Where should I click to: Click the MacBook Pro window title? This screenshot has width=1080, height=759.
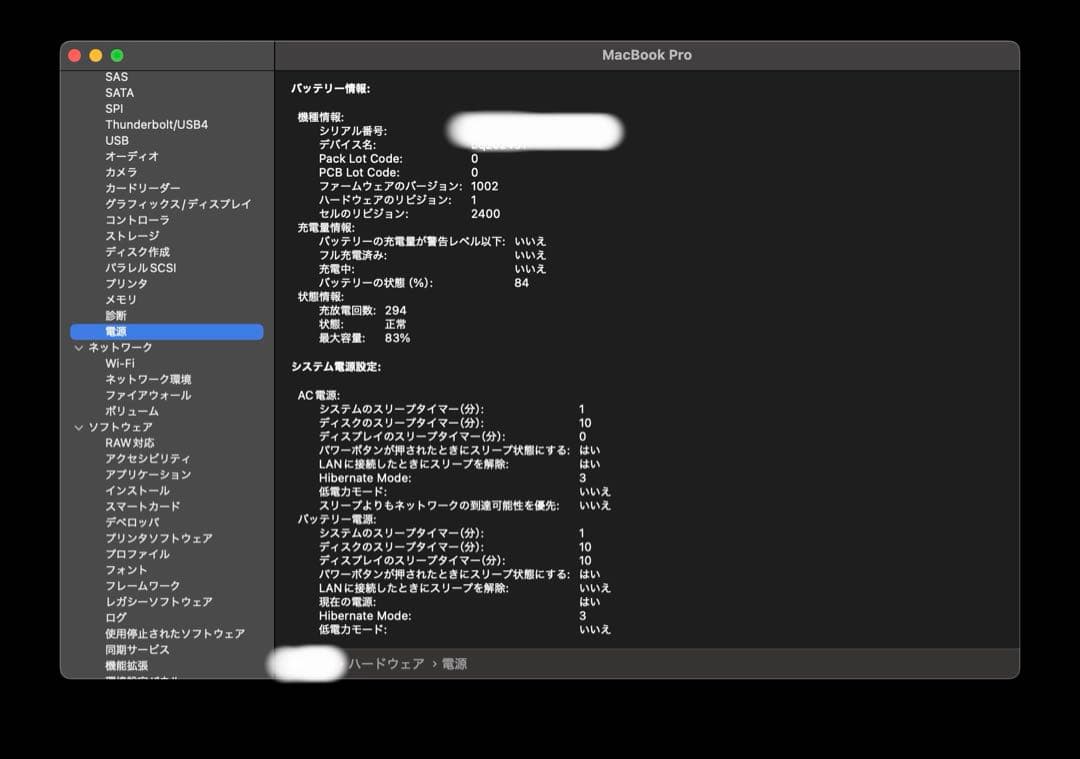point(647,55)
